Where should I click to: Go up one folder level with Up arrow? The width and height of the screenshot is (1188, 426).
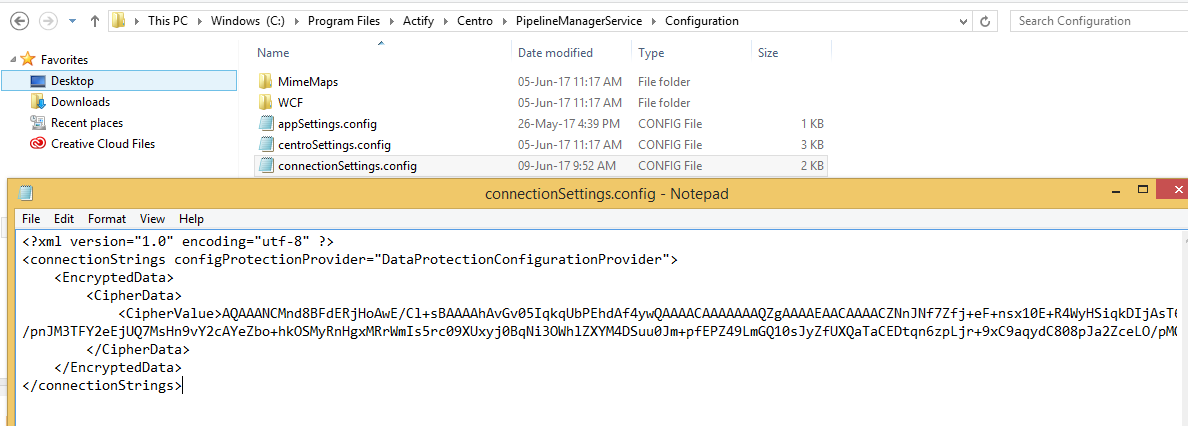pyautogui.click(x=95, y=21)
